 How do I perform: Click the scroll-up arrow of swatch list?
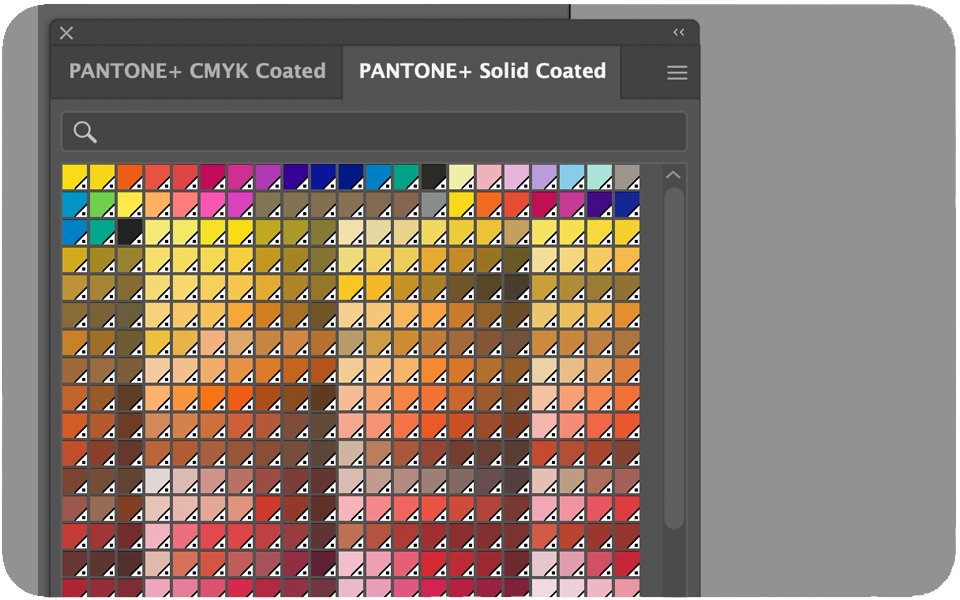[673, 175]
